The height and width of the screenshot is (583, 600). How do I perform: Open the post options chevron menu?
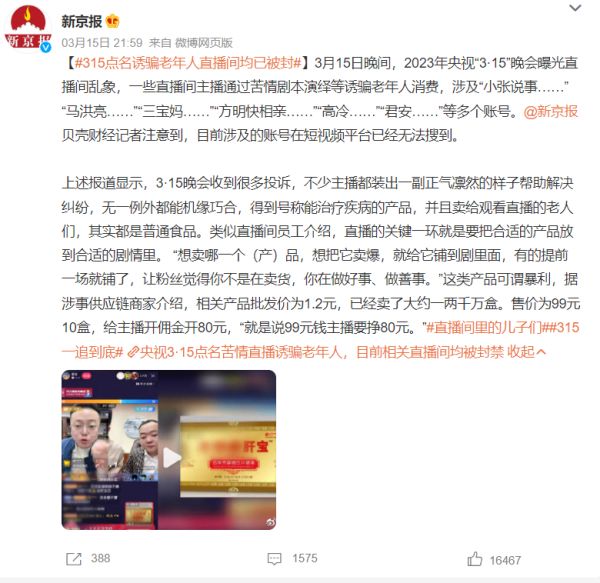pyautogui.click(x=575, y=8)
